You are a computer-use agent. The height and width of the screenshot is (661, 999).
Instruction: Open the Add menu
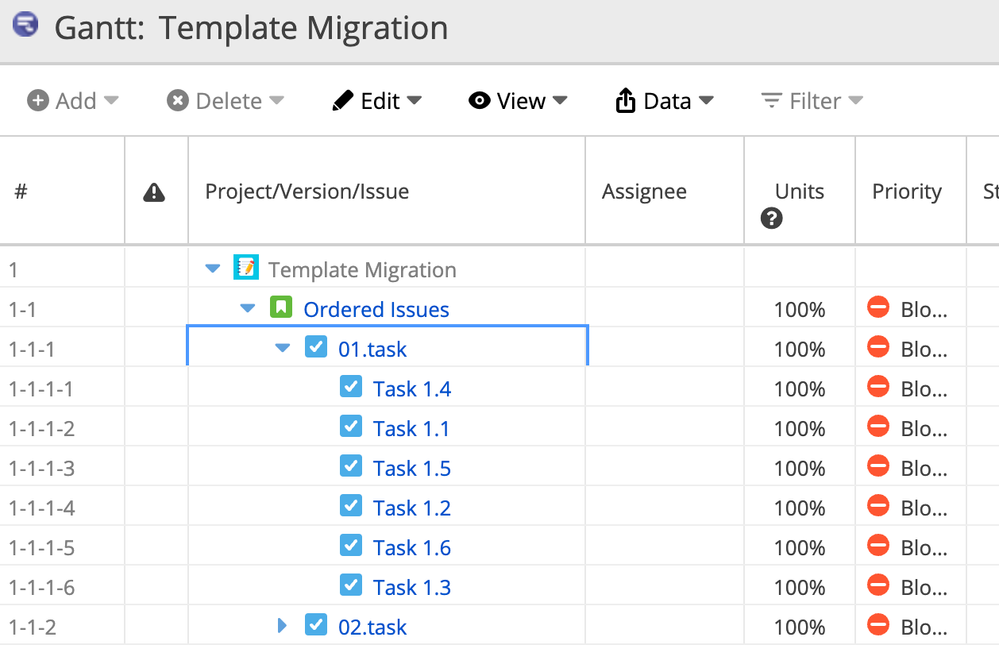[x=73, y=101]
